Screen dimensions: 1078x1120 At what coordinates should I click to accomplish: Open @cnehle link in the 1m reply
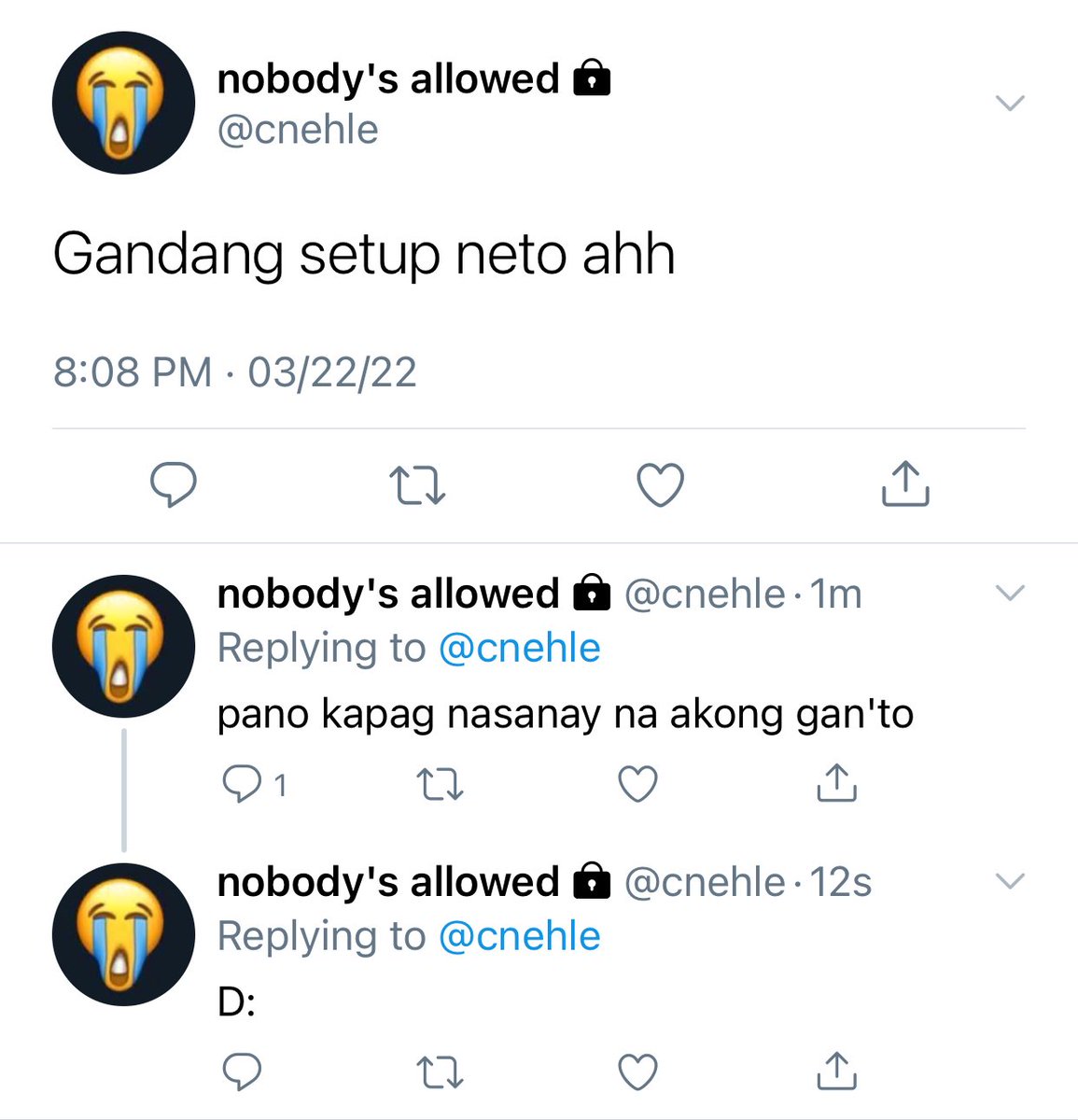pos(519,648)
